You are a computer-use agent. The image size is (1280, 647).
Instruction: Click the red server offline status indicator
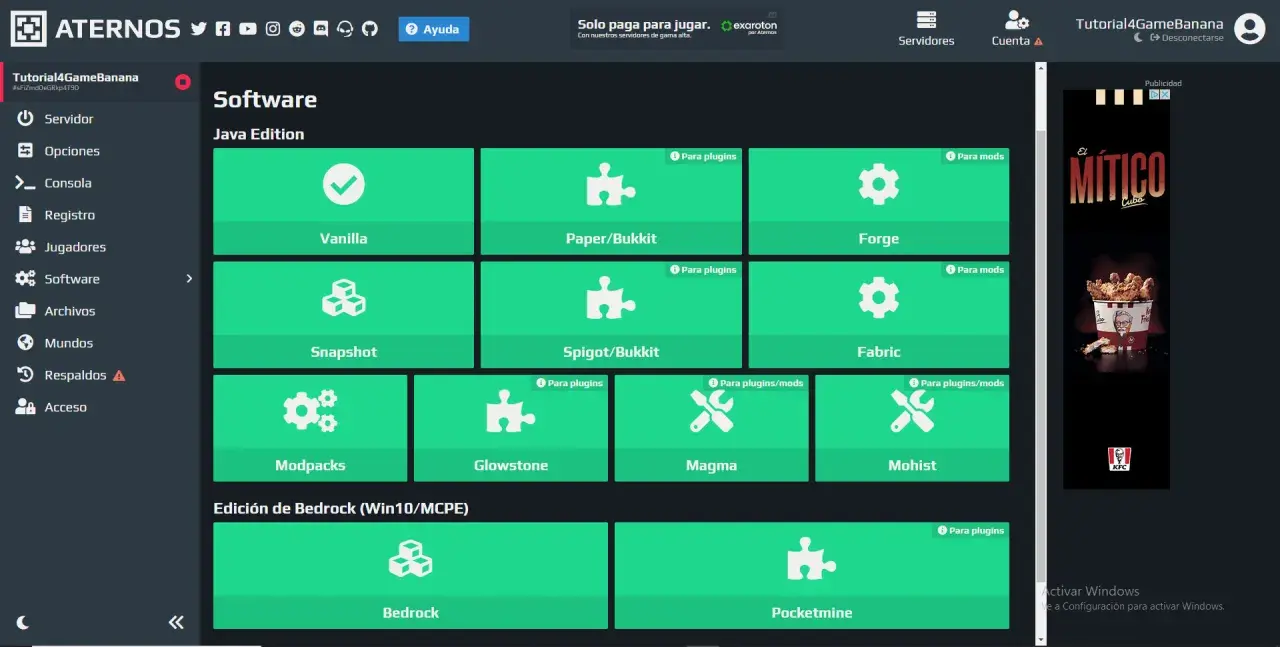click(183, 82)
